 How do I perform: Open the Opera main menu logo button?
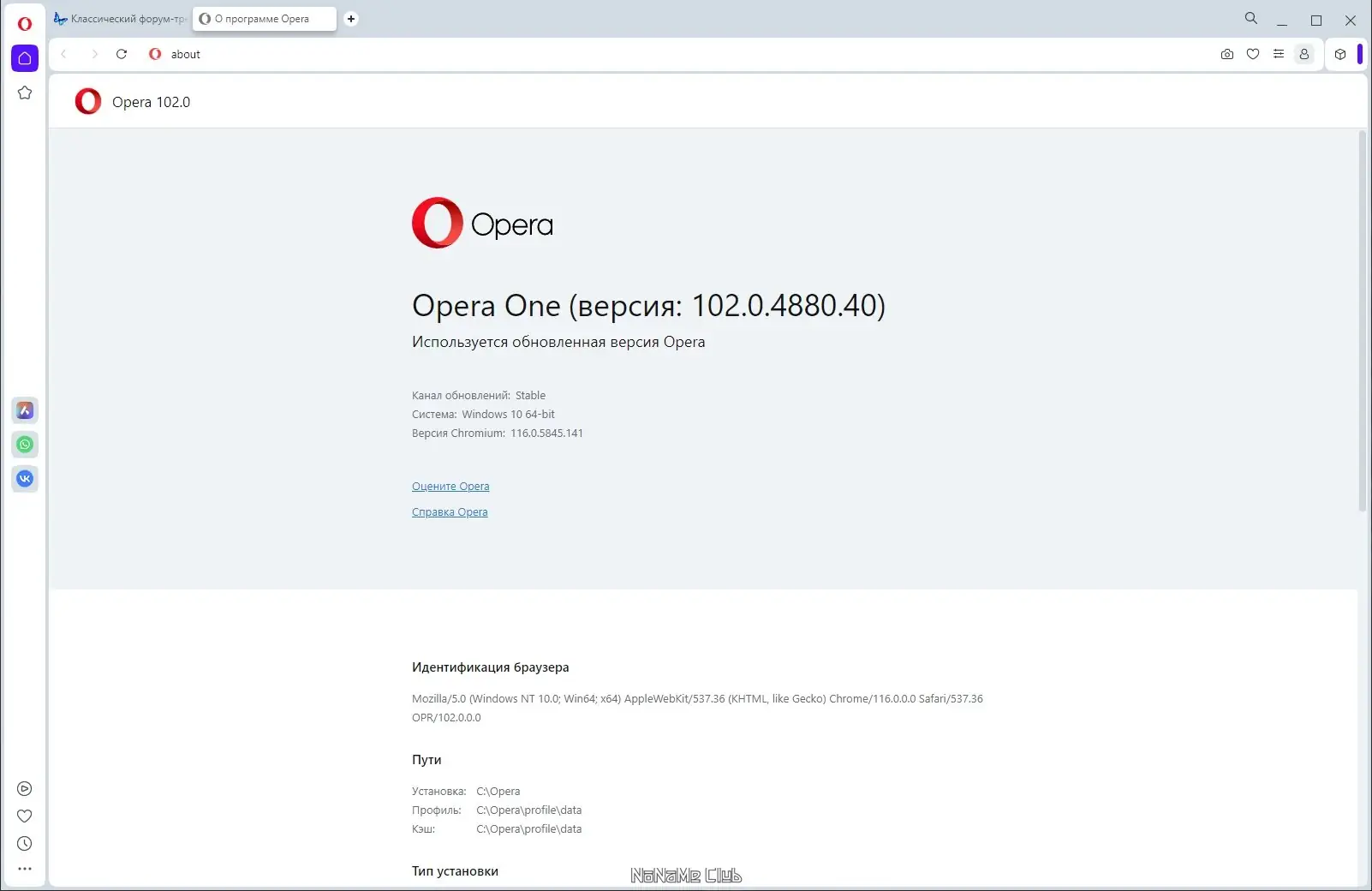click(25, 23)
